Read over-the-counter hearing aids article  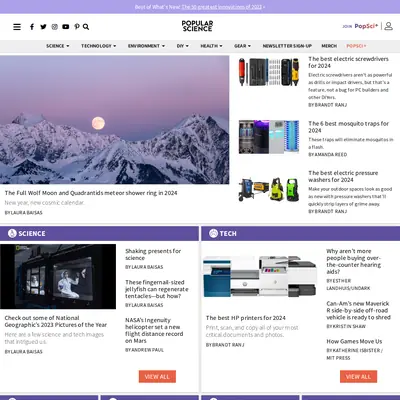click(x=353, y=261)
